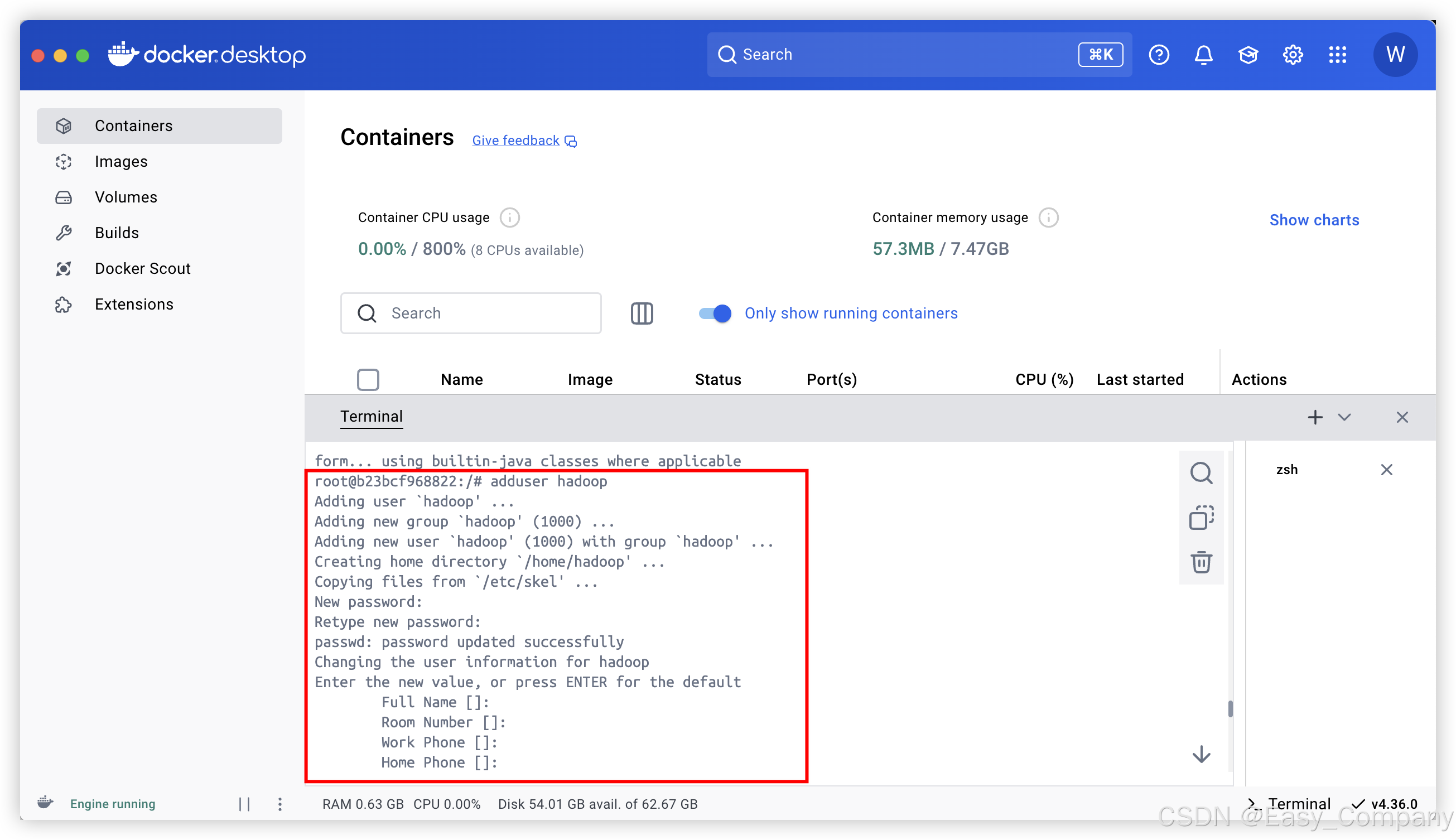The width and height of the screenshot is (1456, 840).
Task: Click the Full Name []: prompt line
Action: coord(435,703)
